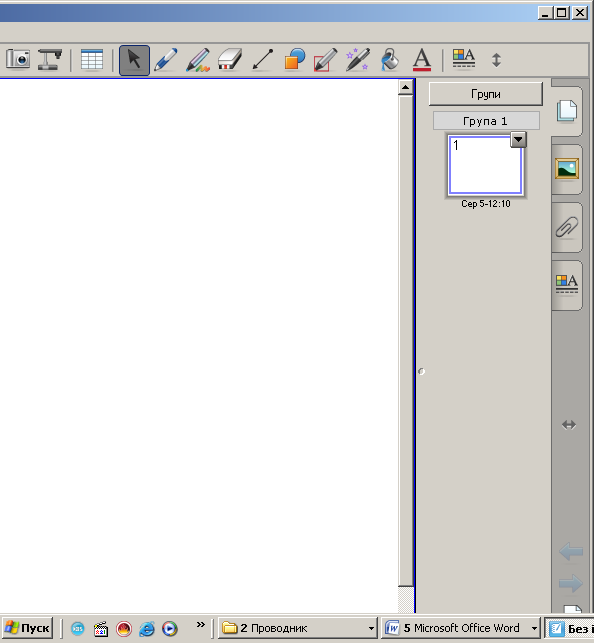Click the red Quick Launch icon
This screenshot has height=643, width=594.
tap(124, 628)
